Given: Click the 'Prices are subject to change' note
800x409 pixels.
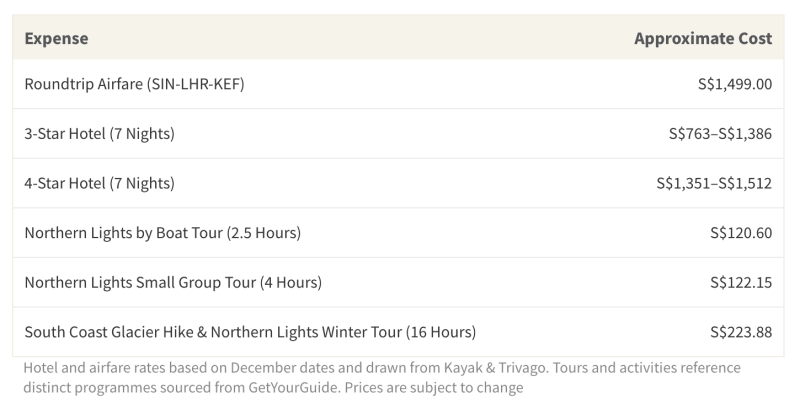Looking at the screenshot, I should coord(434,388).
